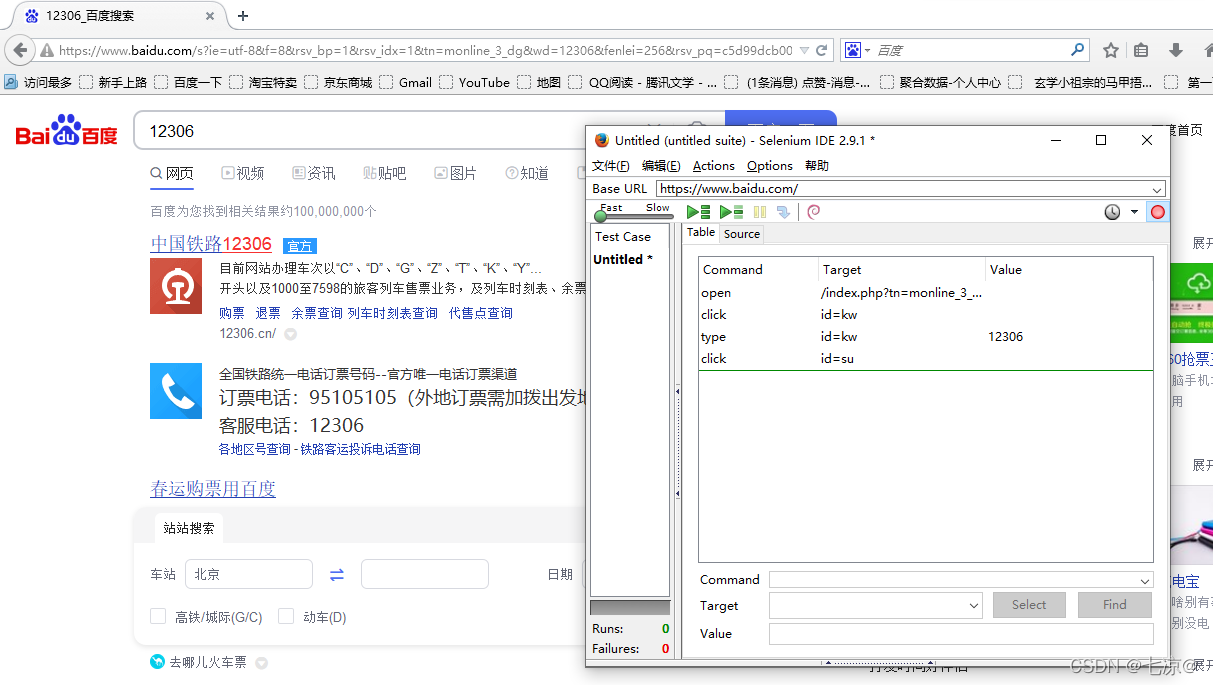Image resolution: width=1213 pixels, height=685 pixels.
Task: Open the Options menu
Action: pyautogui.click(x=770, y=166)
